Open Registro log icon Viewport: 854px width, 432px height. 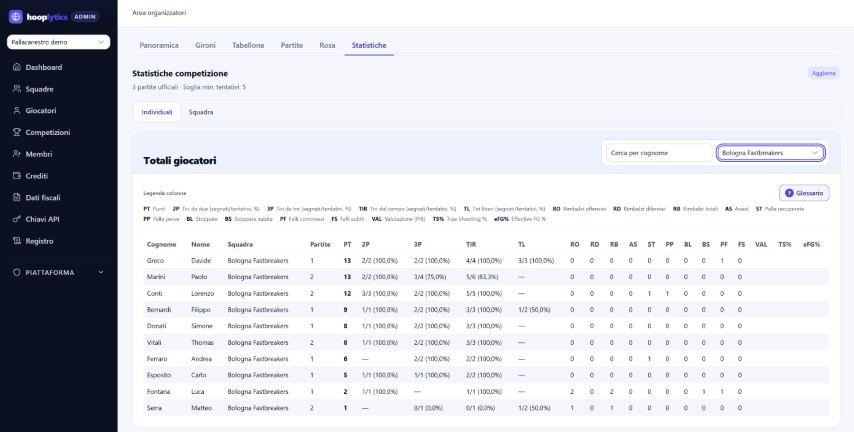16,241
